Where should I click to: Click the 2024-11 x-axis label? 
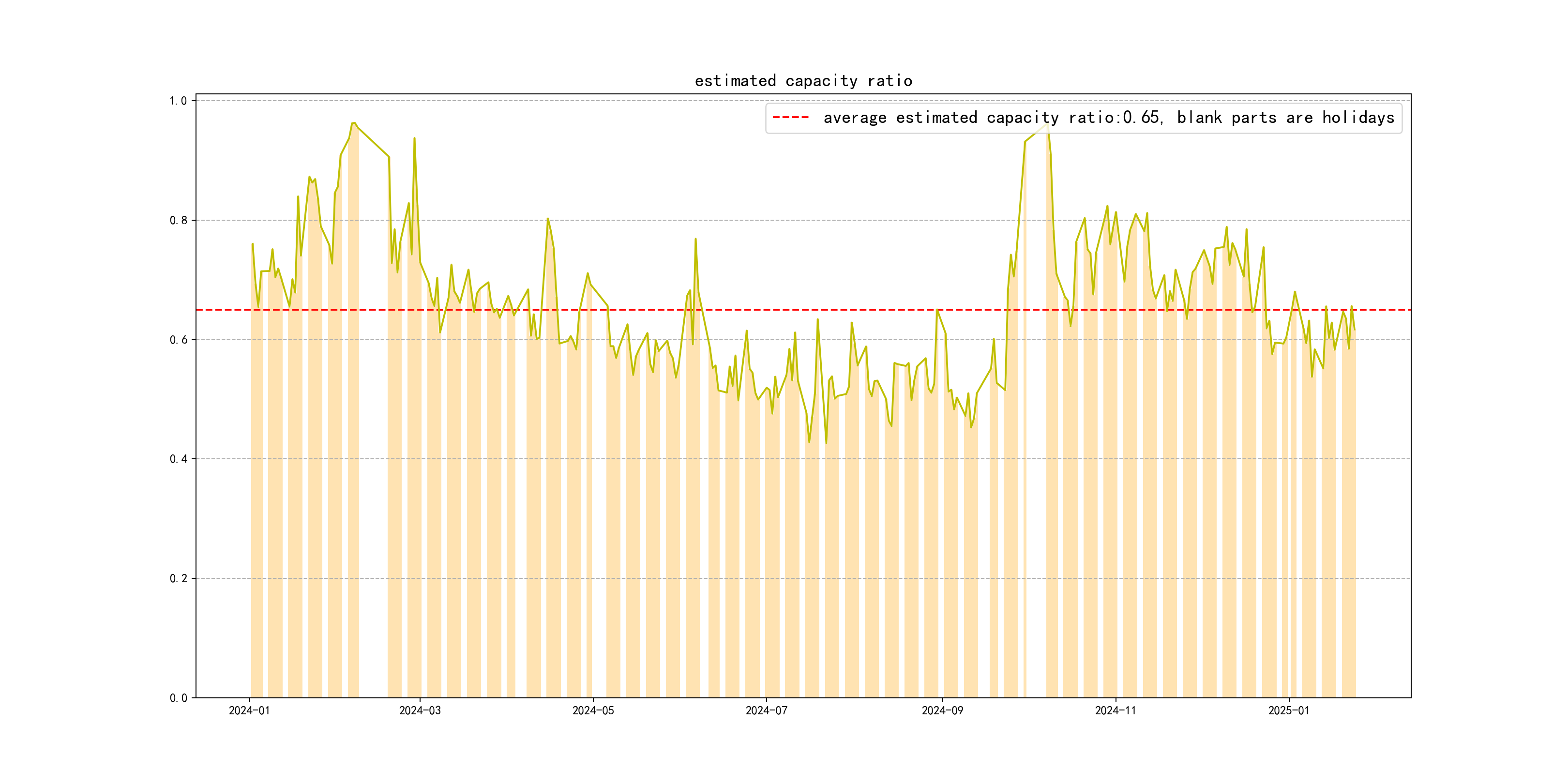point(1115,710)
